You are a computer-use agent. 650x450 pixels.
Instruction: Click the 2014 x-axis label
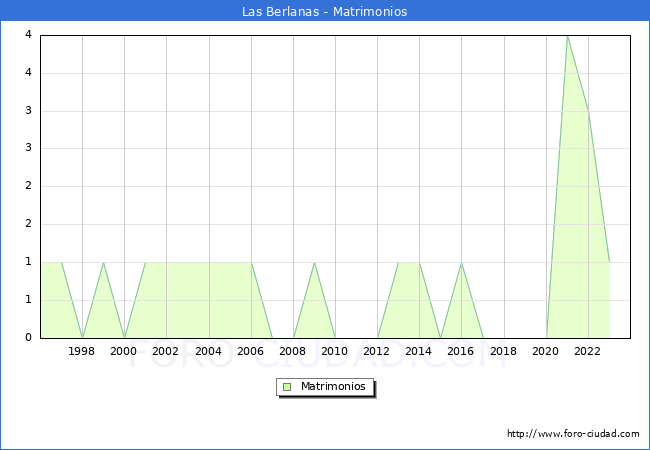(x=419, y=351)
